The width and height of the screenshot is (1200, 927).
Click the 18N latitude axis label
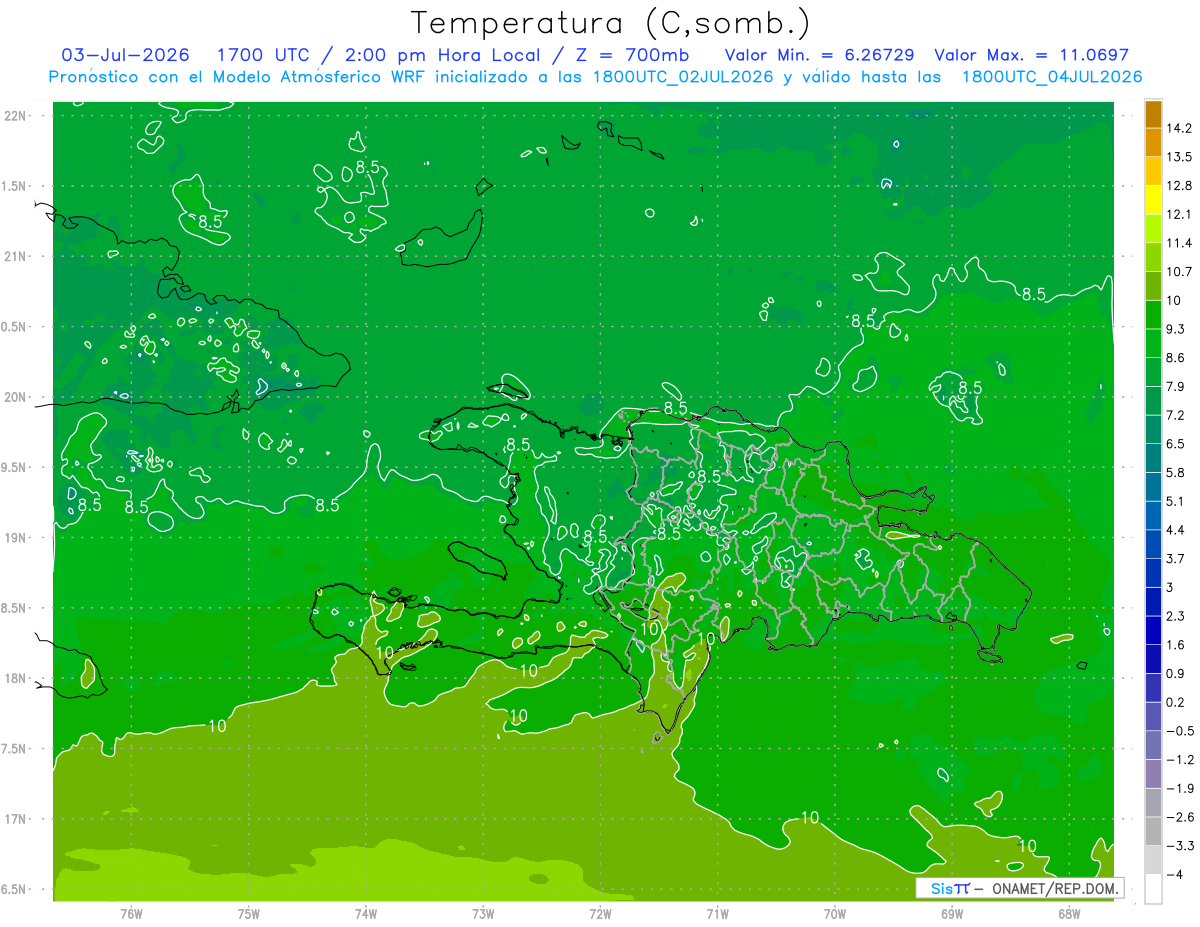pyautogui.click(x=17, y=678)
